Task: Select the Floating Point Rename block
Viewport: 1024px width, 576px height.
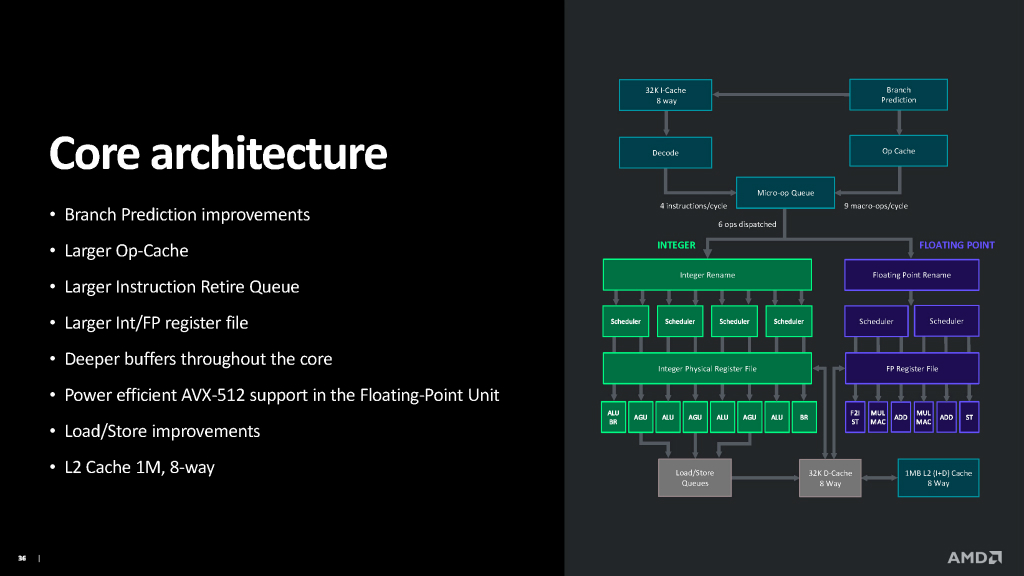Action: tap(912, 275)
